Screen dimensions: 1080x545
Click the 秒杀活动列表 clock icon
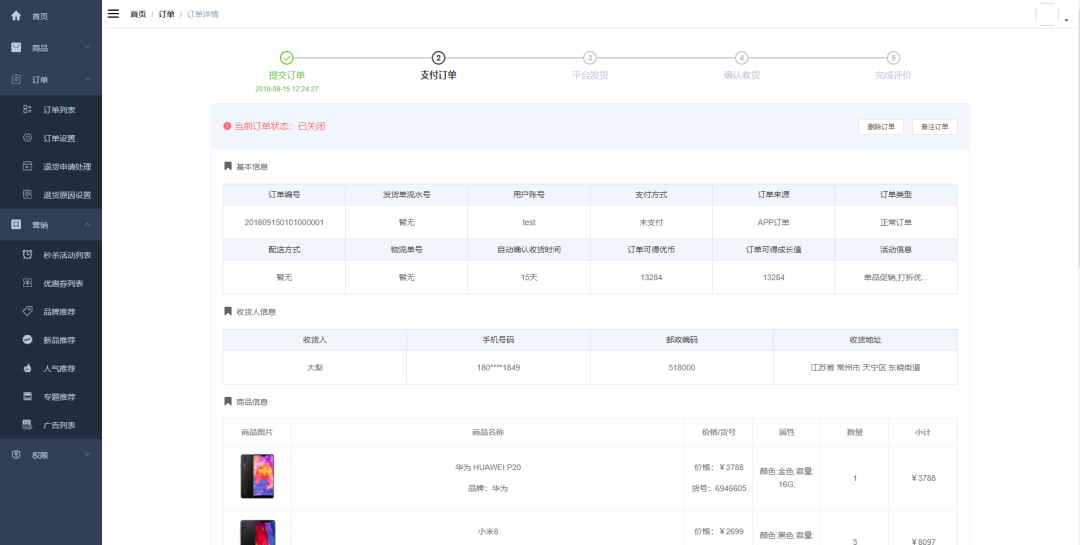coord(28,255)
